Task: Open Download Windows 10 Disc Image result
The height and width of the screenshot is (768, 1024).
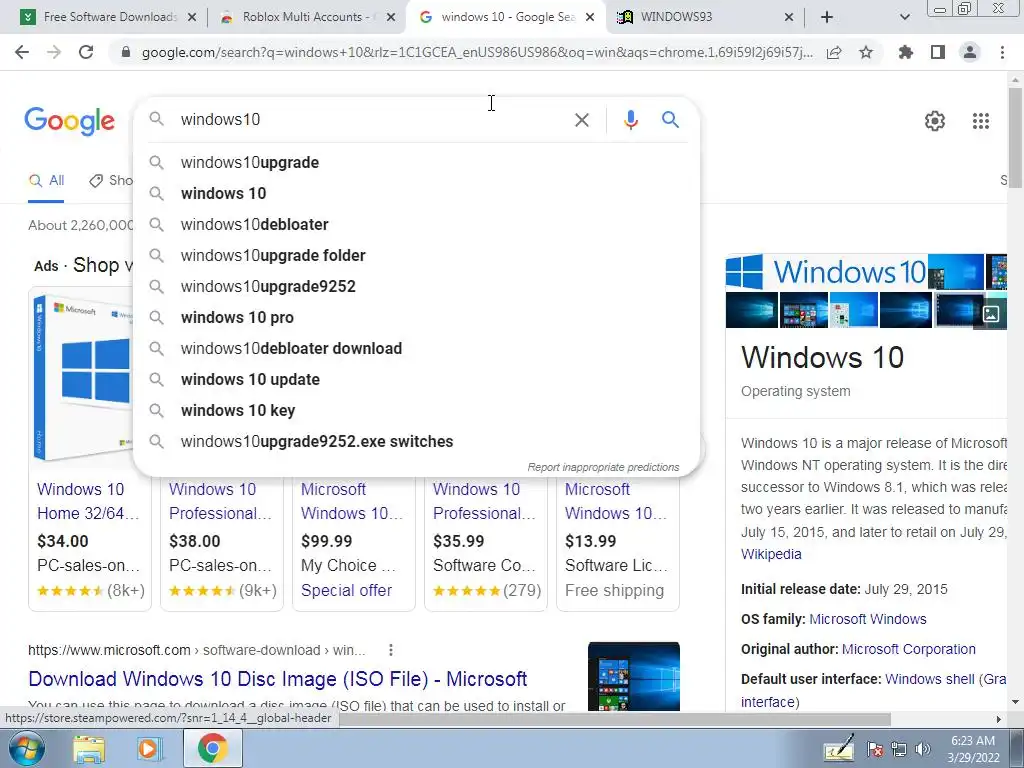Action: click(x=278, y=679)
